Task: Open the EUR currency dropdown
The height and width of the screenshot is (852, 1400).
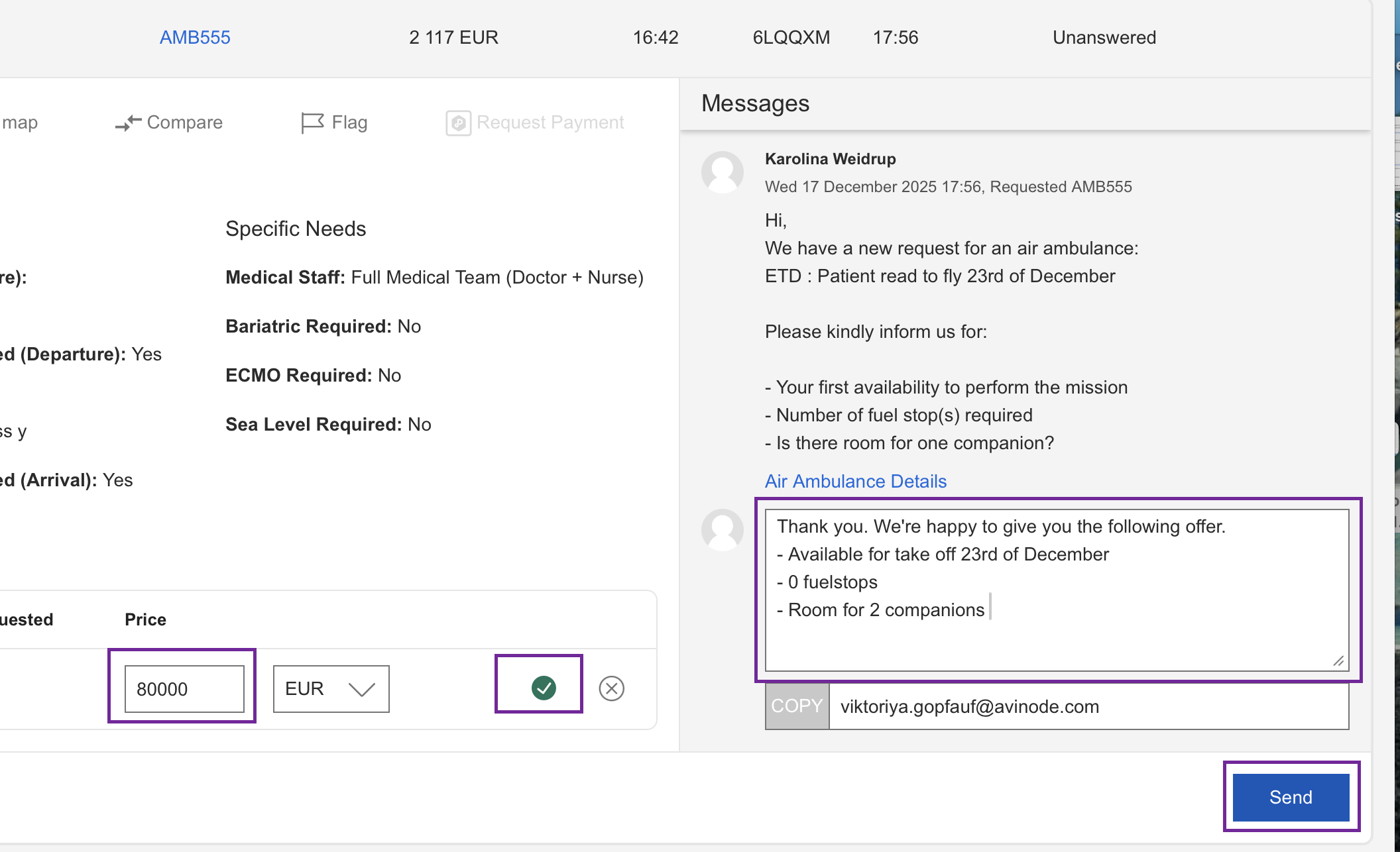Action: pyautogui.click(x=330, y=689)
